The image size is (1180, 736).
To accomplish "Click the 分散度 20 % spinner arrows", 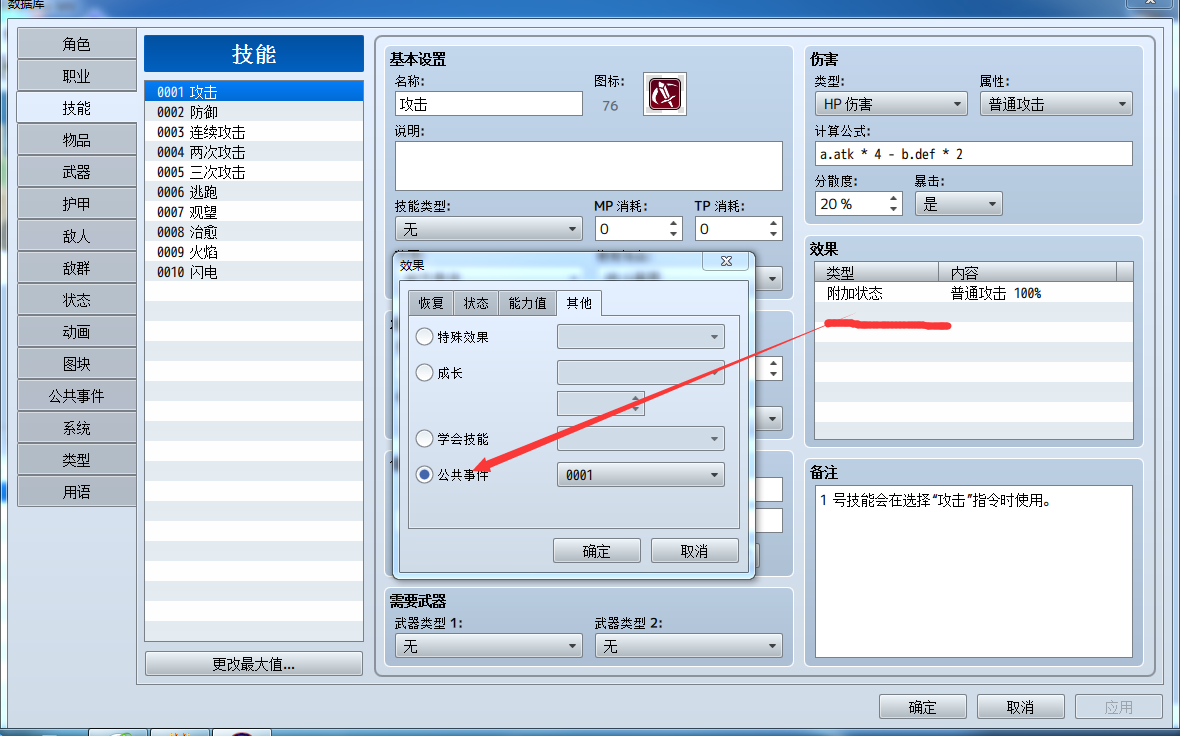I will [x=893, y=204].
